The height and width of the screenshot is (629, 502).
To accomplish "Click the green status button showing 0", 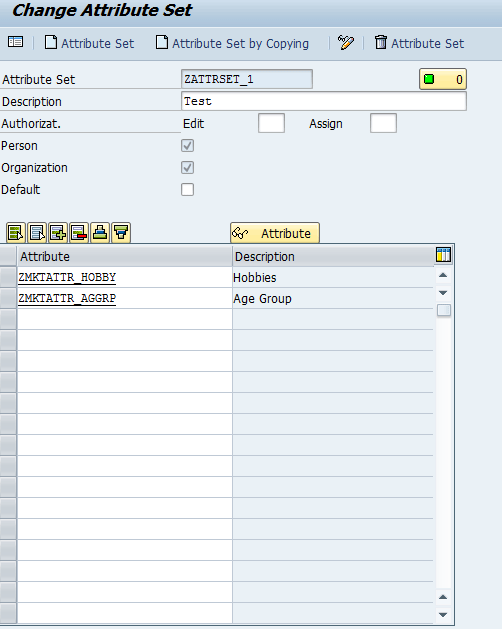I will click(x=443, y=79).
